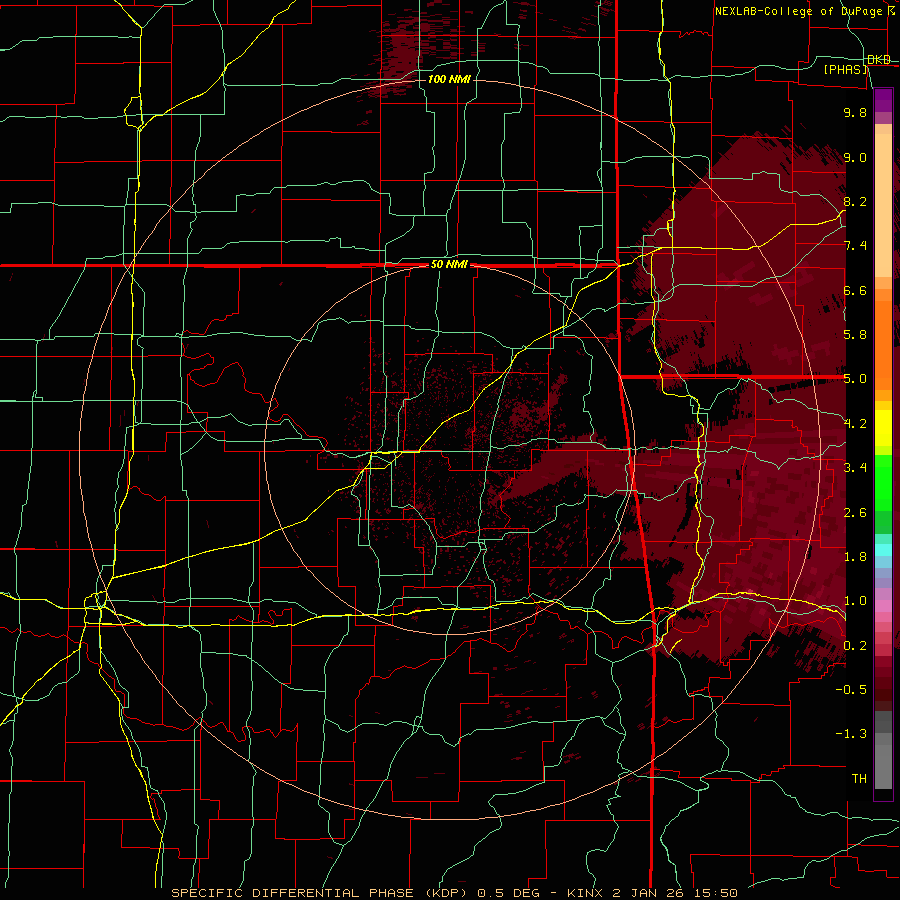The image size is (900, 900).
Task: Click the -0.5 legend value
Action: [x=851, y=690]
